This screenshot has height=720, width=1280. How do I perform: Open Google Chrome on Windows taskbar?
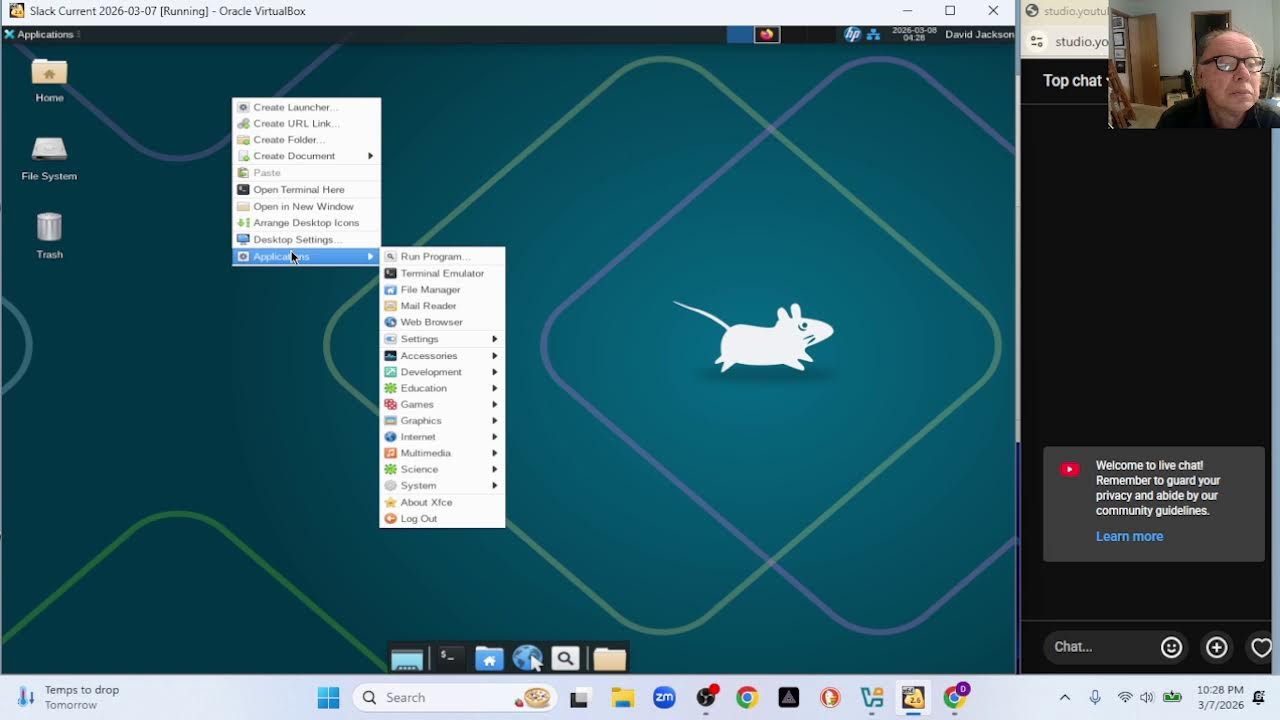pyautogui.click(x=747, y=698)
